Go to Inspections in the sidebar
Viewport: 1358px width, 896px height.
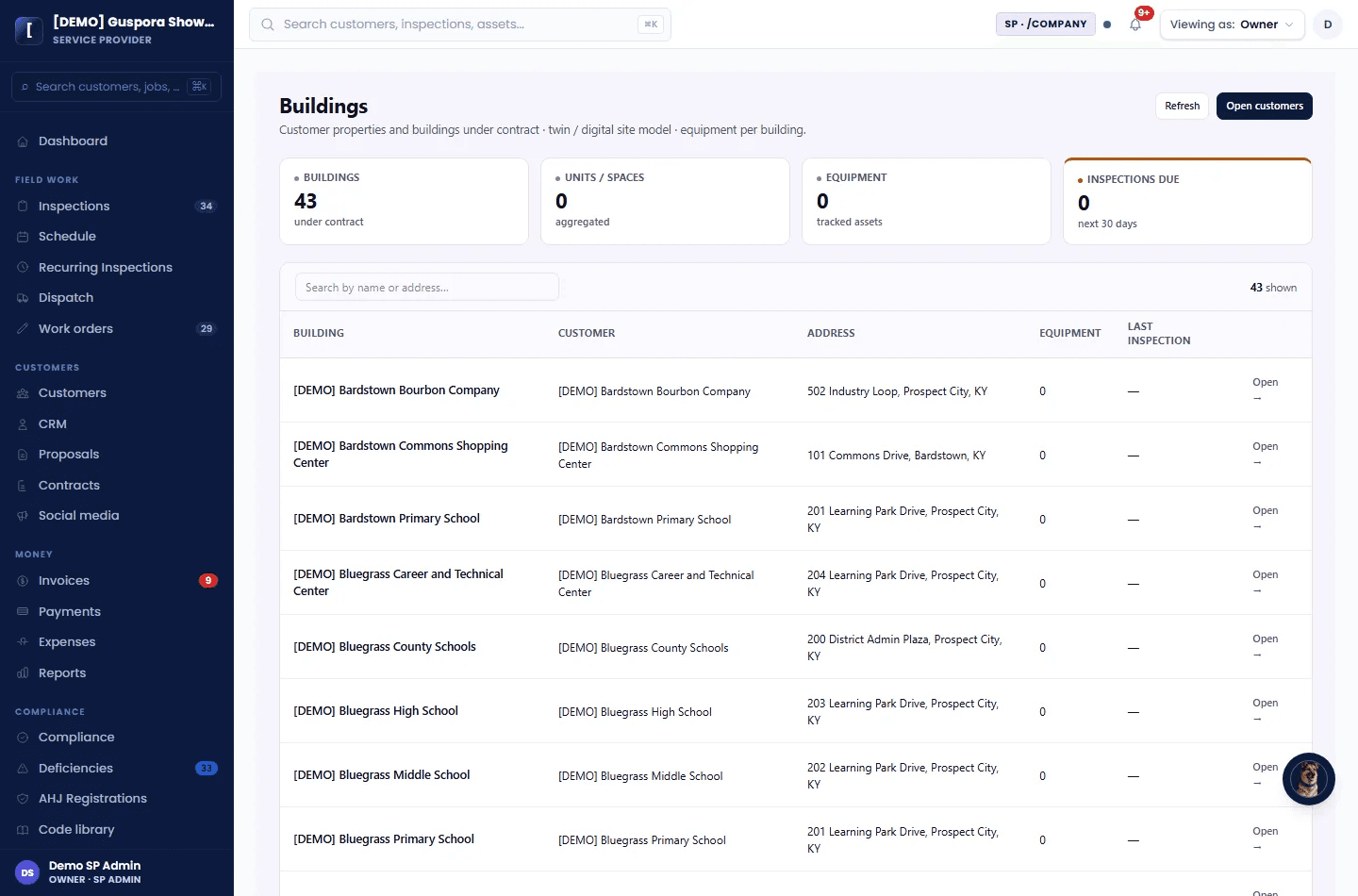click(117, 207)
